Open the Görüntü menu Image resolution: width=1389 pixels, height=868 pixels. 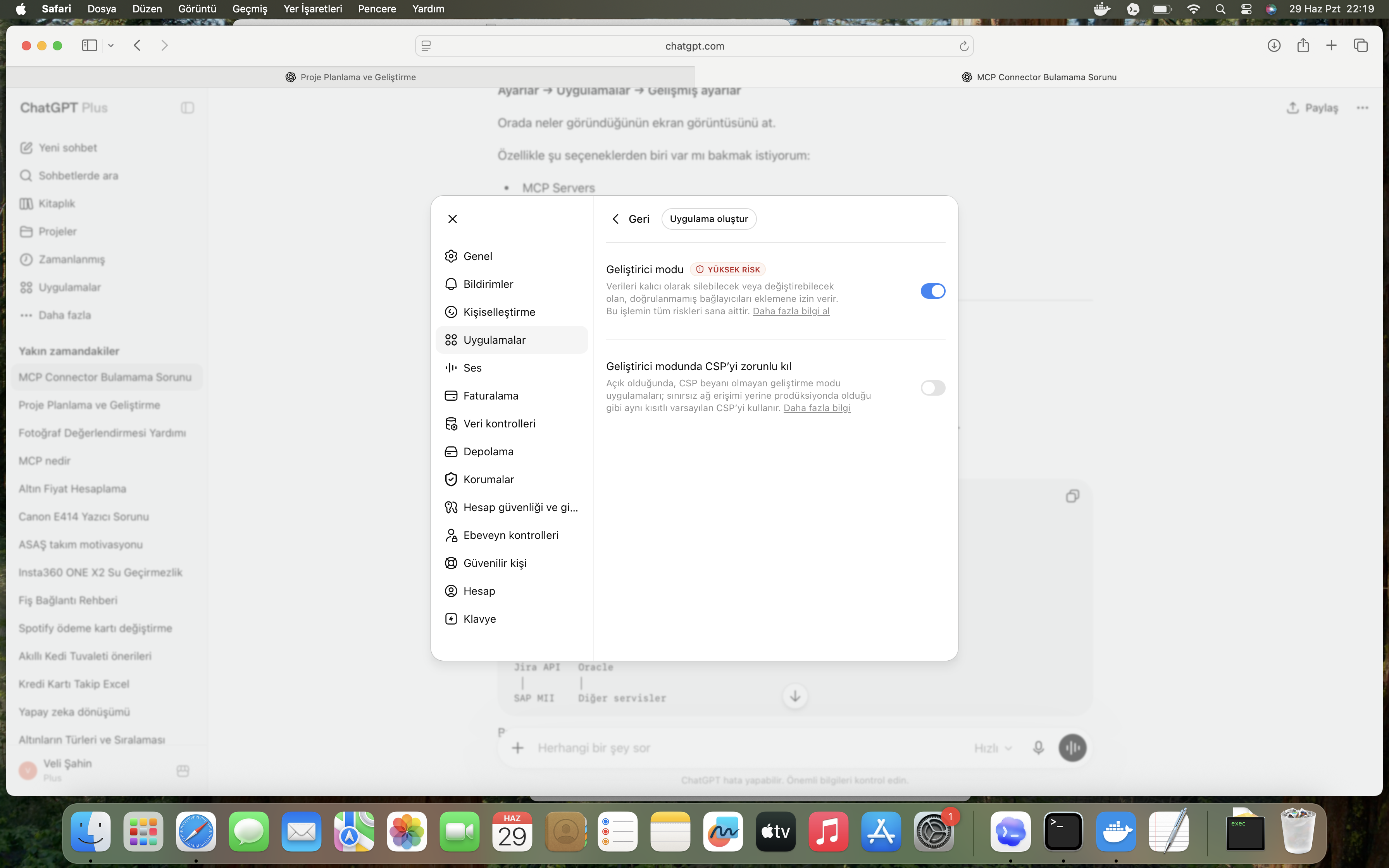pyautogui.click(x=197, y=9)
